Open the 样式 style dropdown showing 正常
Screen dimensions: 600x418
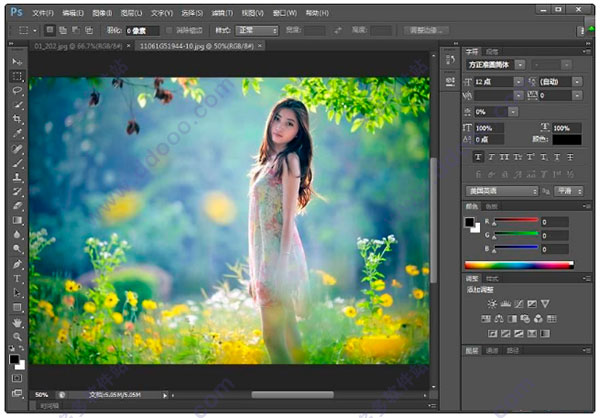tap(256, 30)
